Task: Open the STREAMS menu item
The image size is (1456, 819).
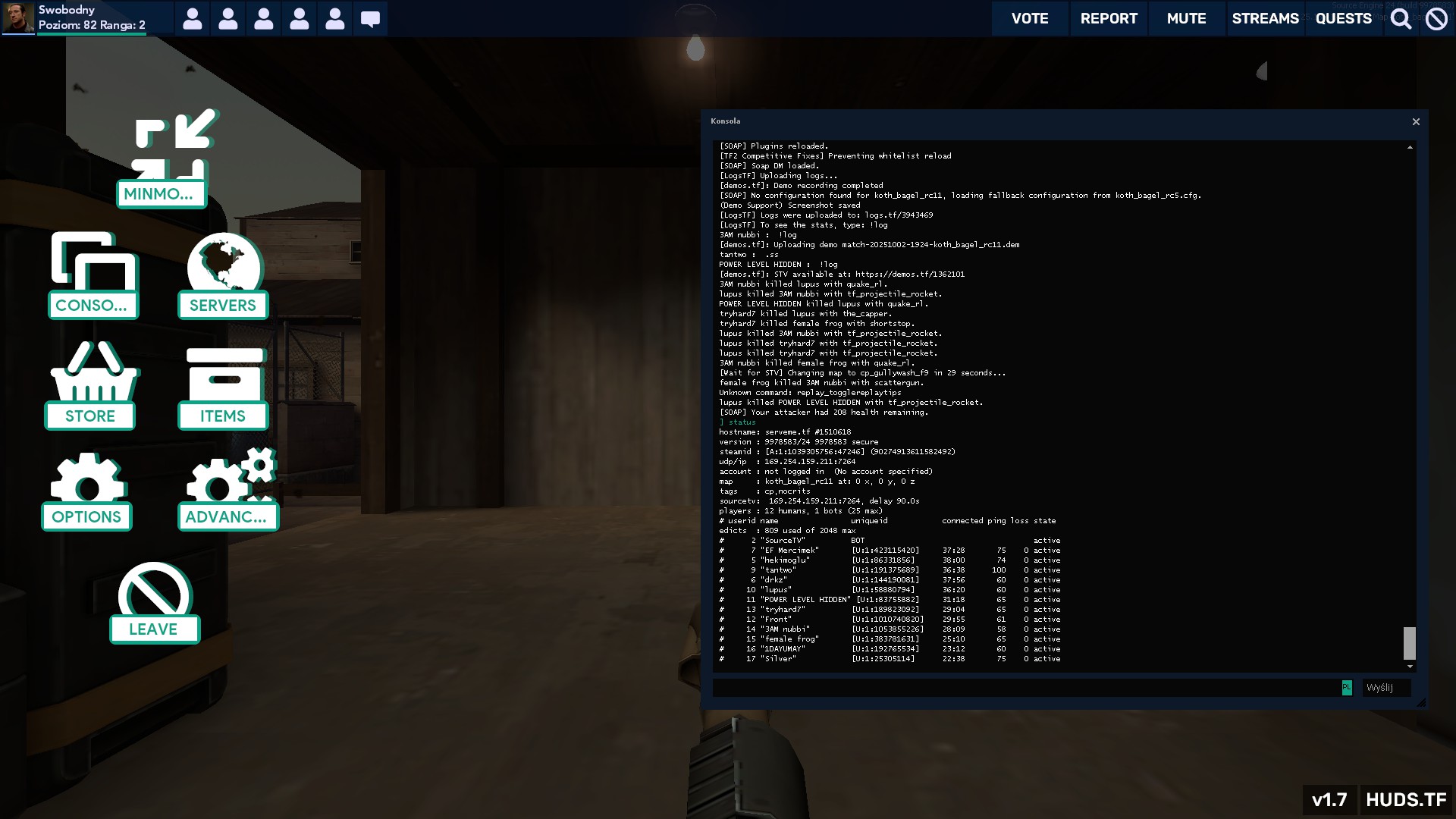Action: [x=1265, y=18]
